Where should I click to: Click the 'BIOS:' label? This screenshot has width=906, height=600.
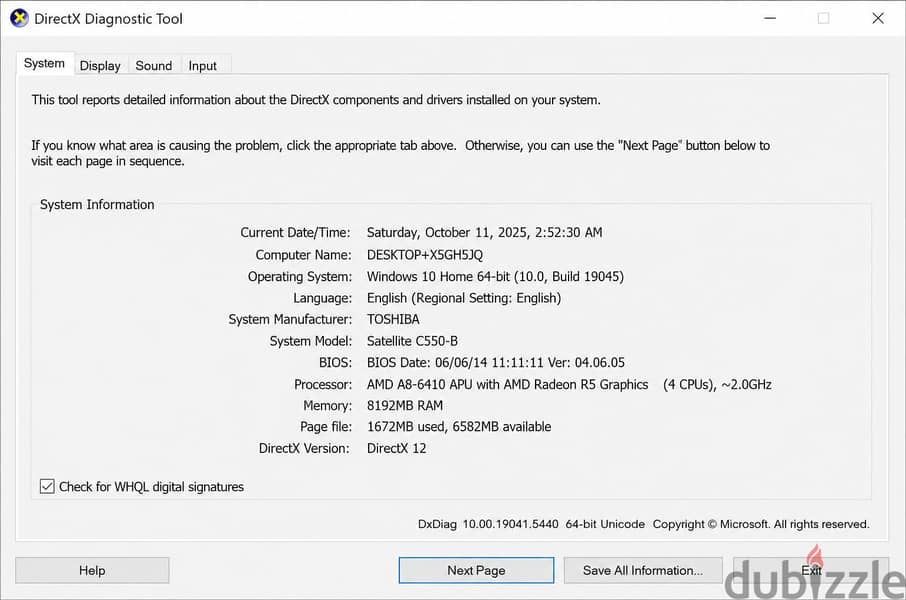pyautogui.click(x=335, y=362)
